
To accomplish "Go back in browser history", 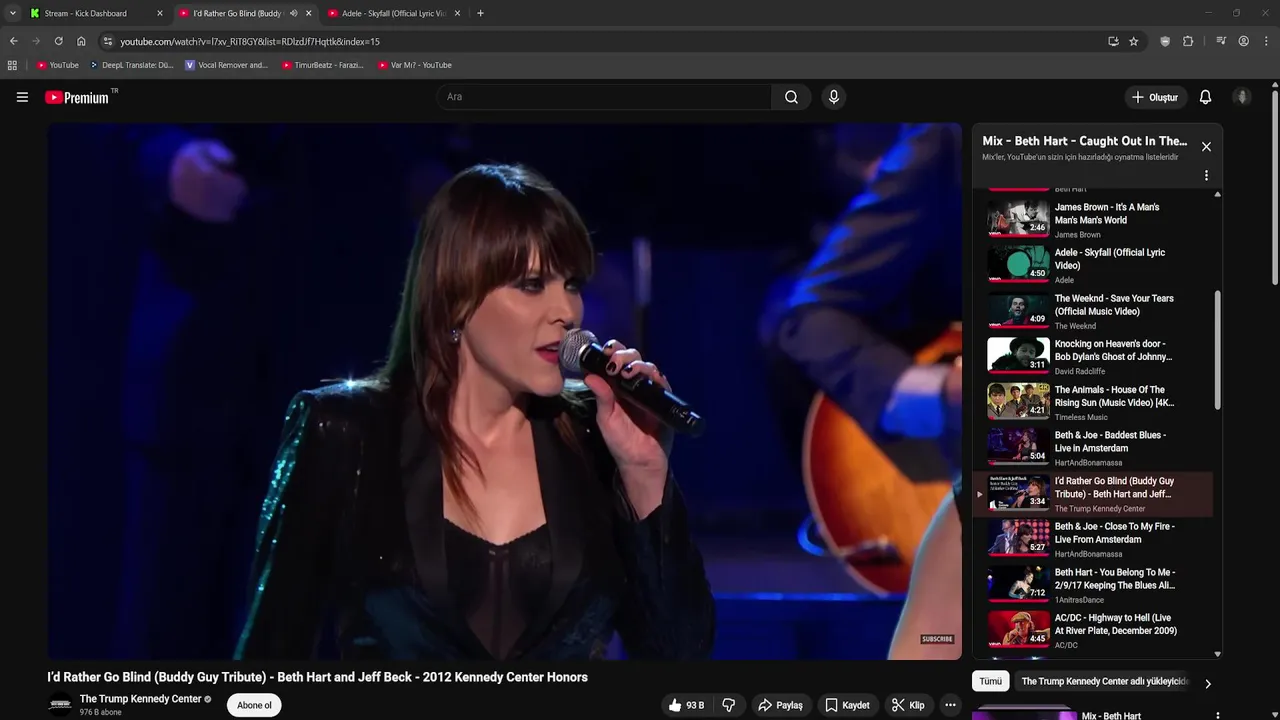I will coord(13,41).
